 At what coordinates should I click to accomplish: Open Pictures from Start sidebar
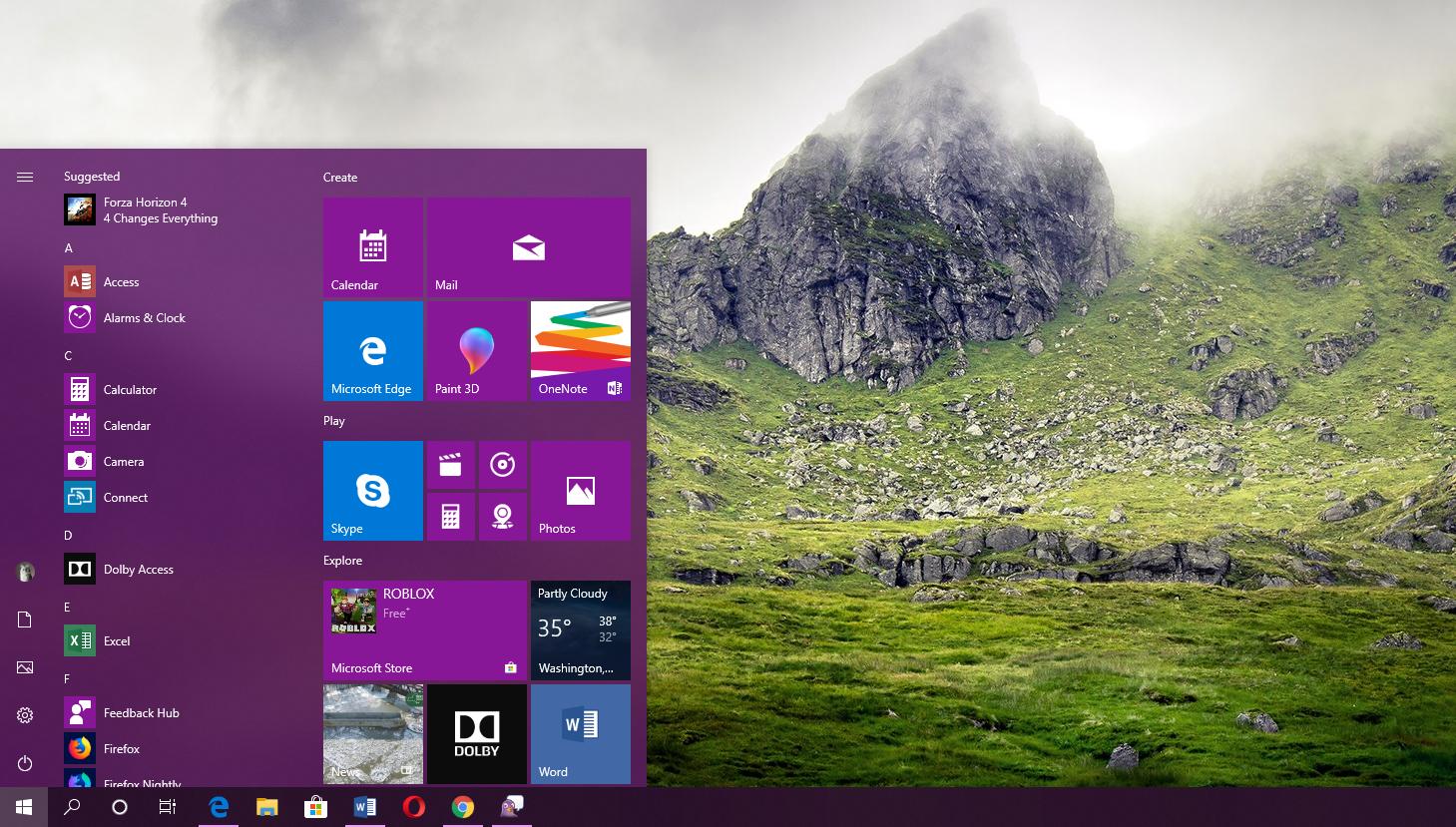pos(25,667)
